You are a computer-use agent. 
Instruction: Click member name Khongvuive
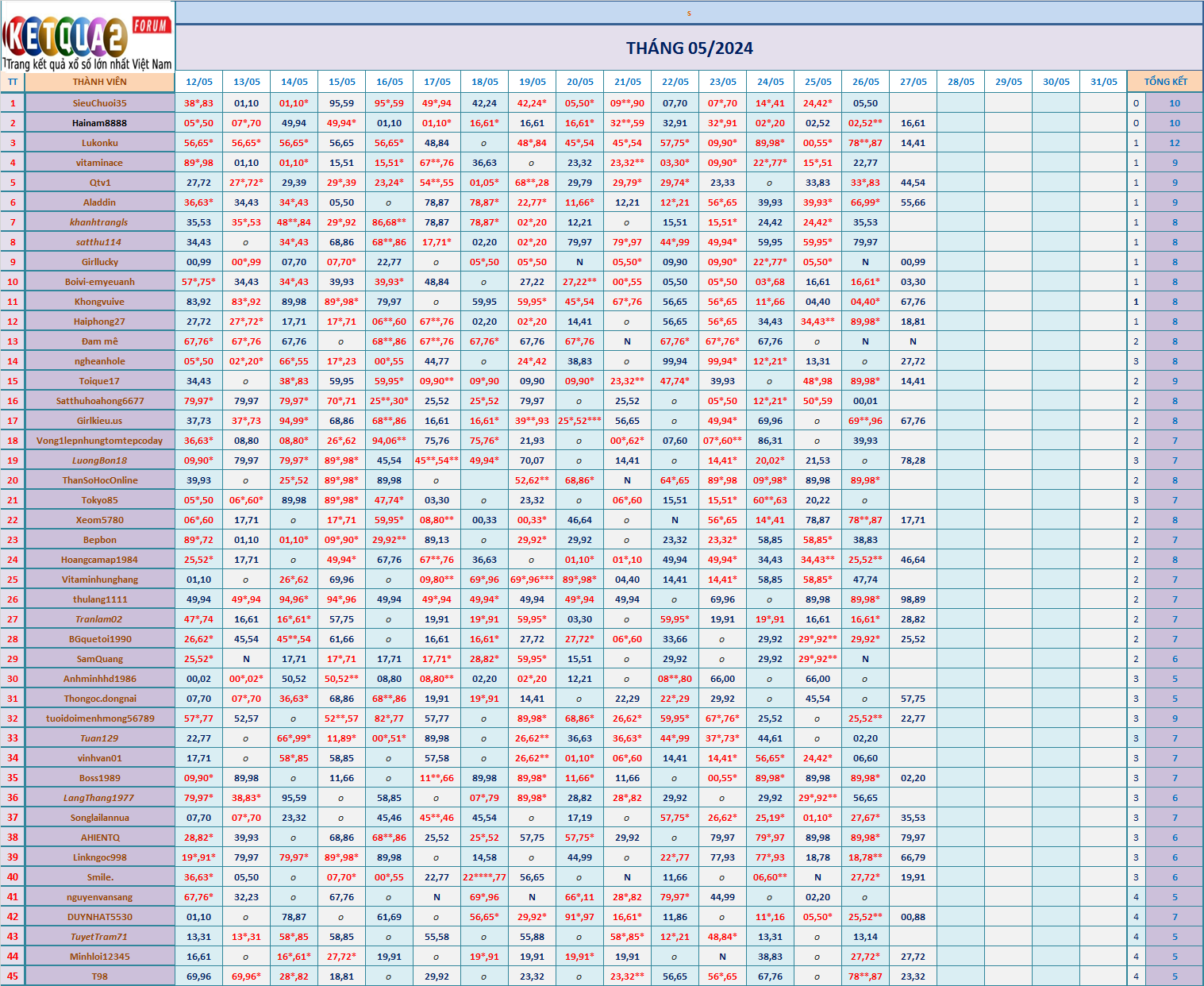tap(100, 302)
